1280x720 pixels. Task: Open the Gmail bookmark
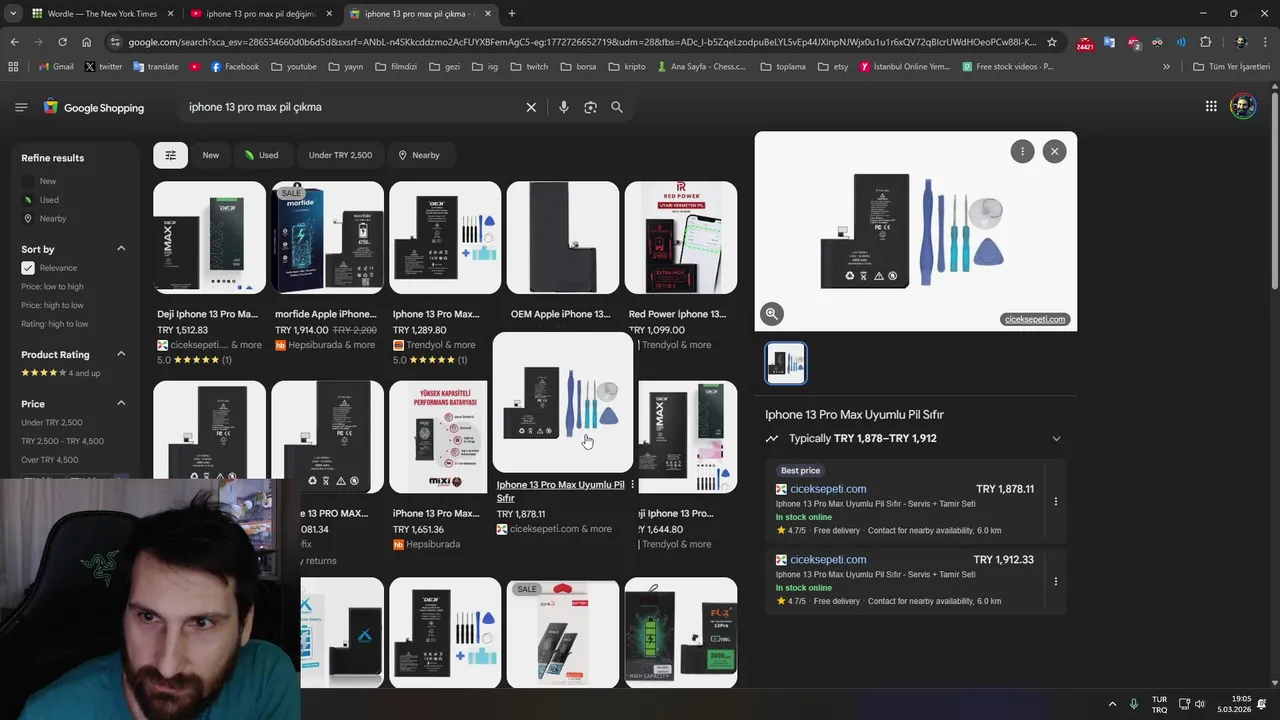56,67
